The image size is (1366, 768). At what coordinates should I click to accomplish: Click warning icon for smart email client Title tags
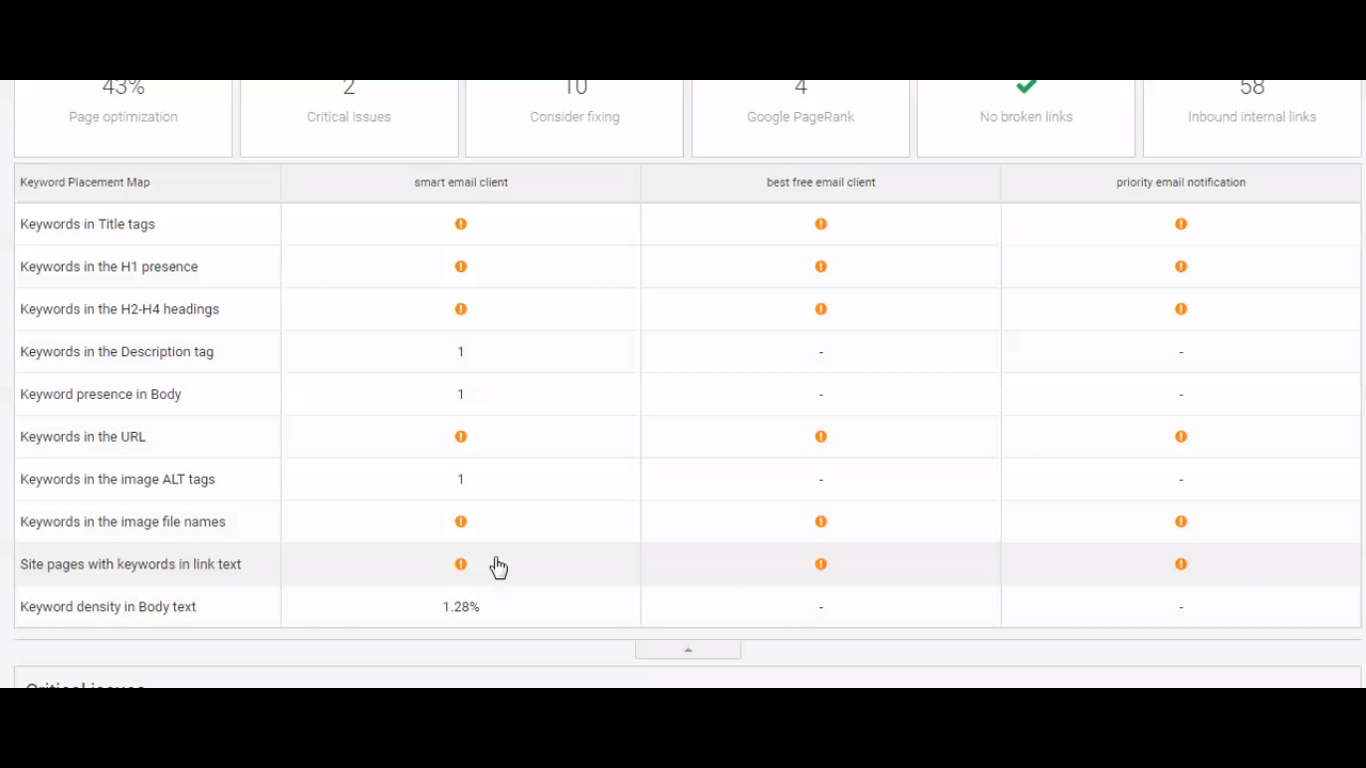click(461, 224)
